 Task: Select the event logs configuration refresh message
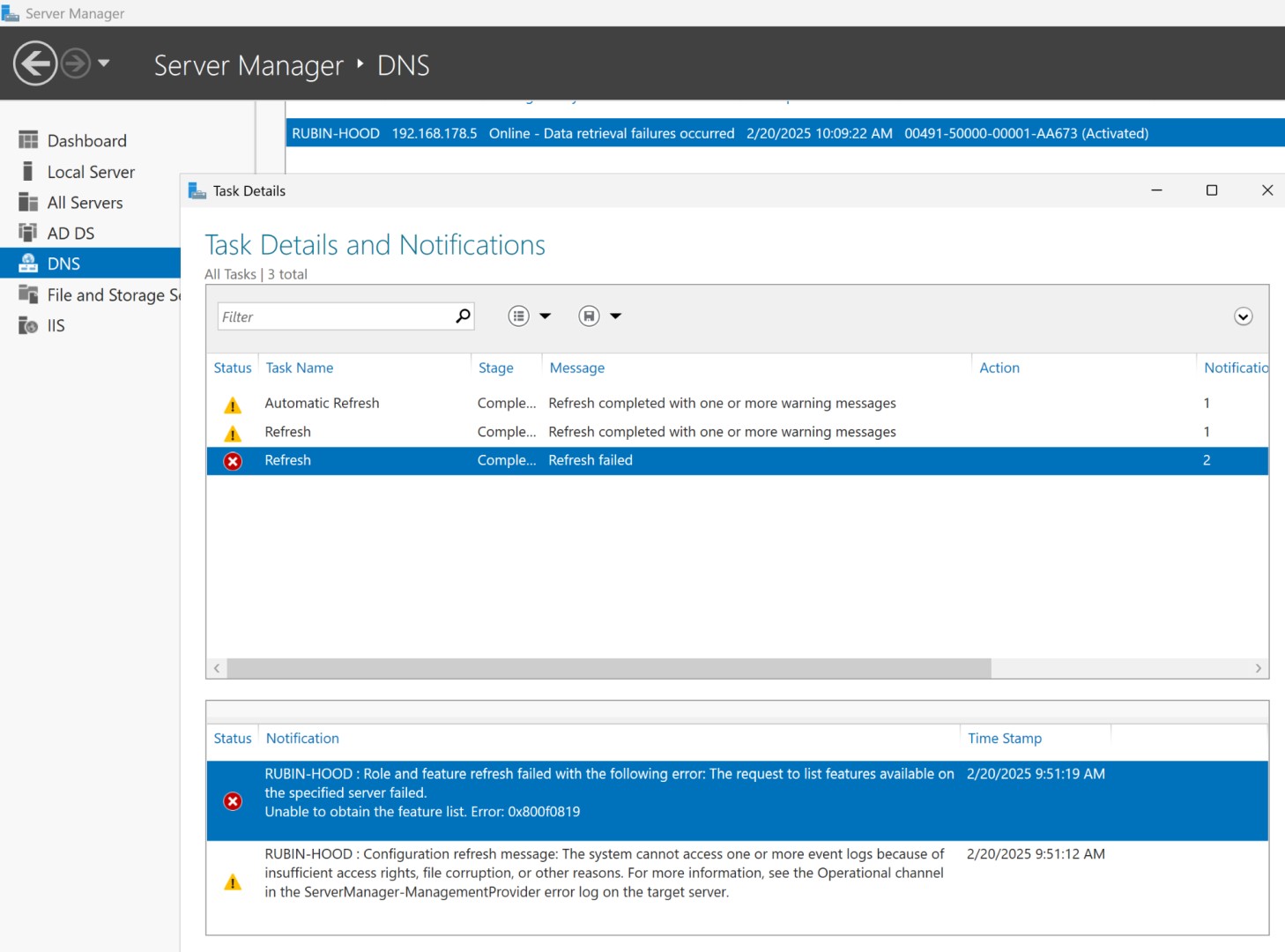(x=605, y=873)
